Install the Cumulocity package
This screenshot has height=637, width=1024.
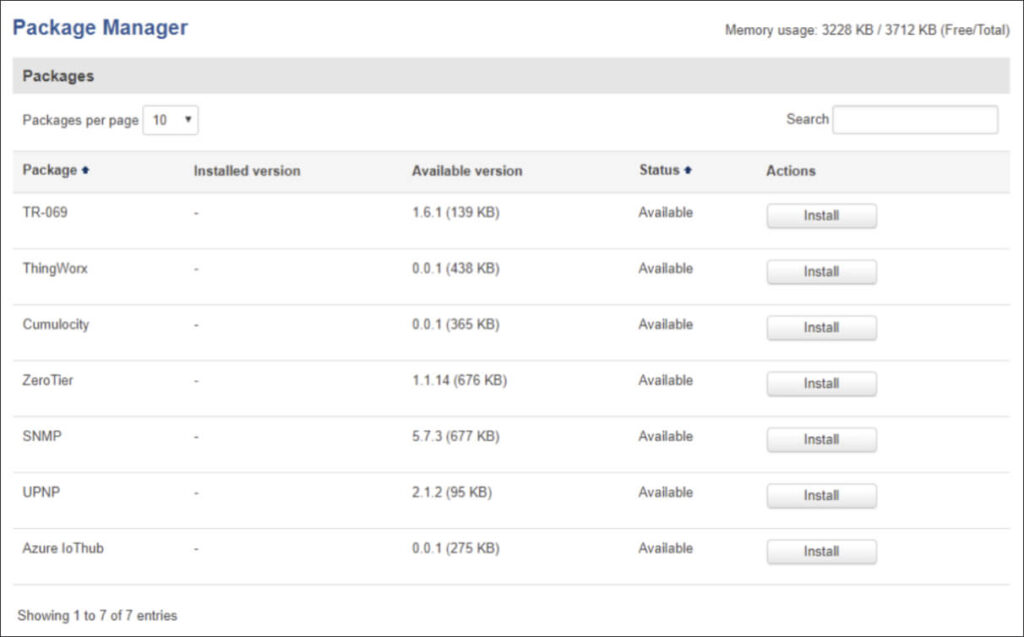coord(820,328)
